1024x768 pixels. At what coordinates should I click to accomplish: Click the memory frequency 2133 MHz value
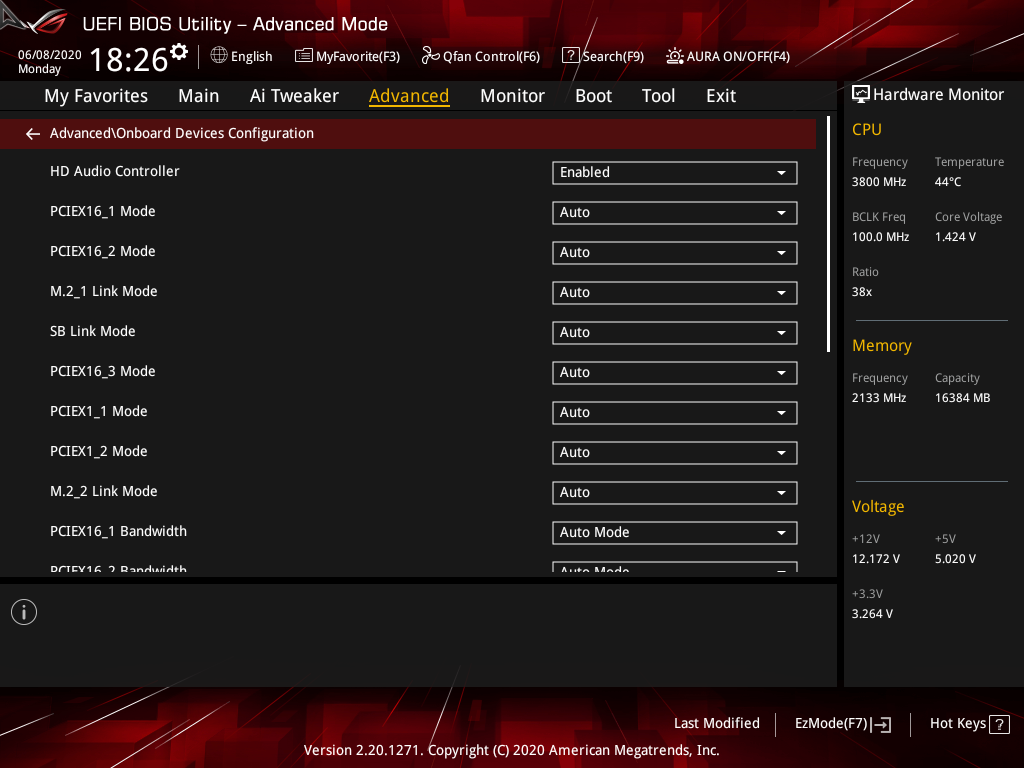pyautogui.click(x=879, y=398)
